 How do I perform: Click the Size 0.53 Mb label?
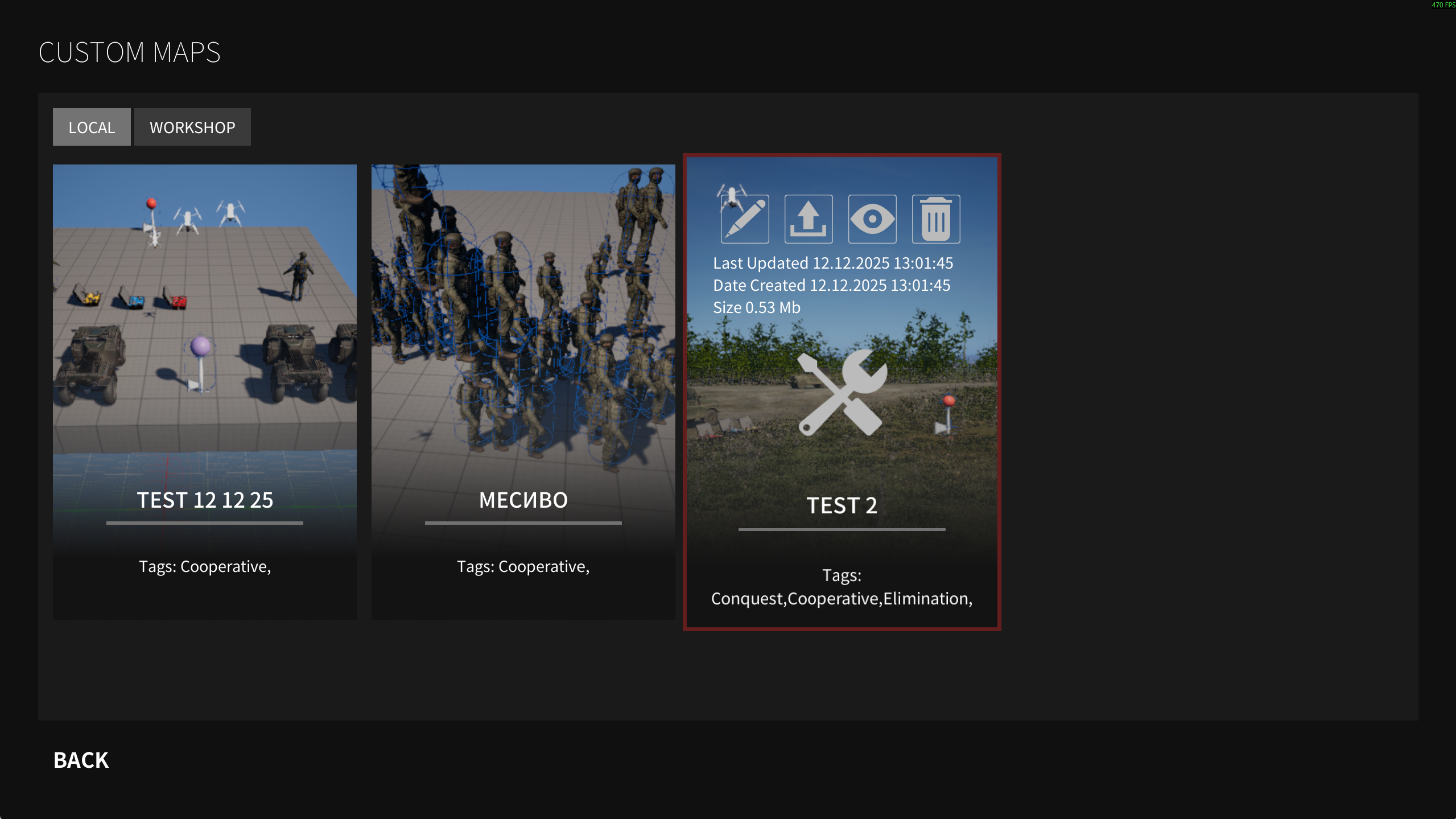click(x=757, y=307)
